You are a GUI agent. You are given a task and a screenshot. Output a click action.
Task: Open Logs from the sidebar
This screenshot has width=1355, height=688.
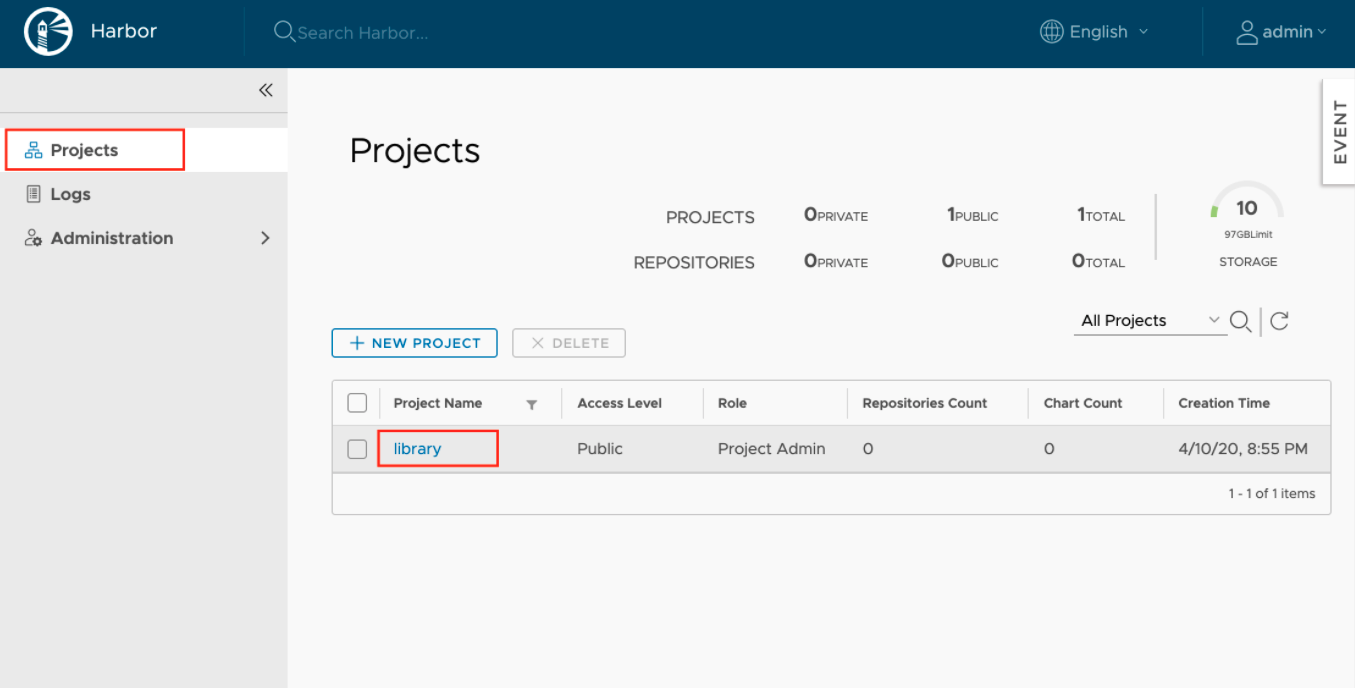pos(70,194)
